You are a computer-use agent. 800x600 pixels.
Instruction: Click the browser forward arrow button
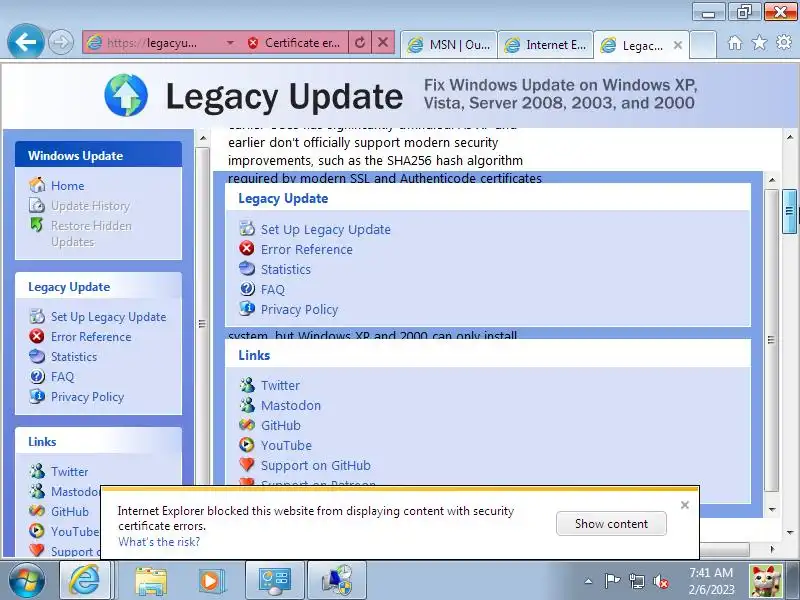pyautogui.click(x=61, y=42)
